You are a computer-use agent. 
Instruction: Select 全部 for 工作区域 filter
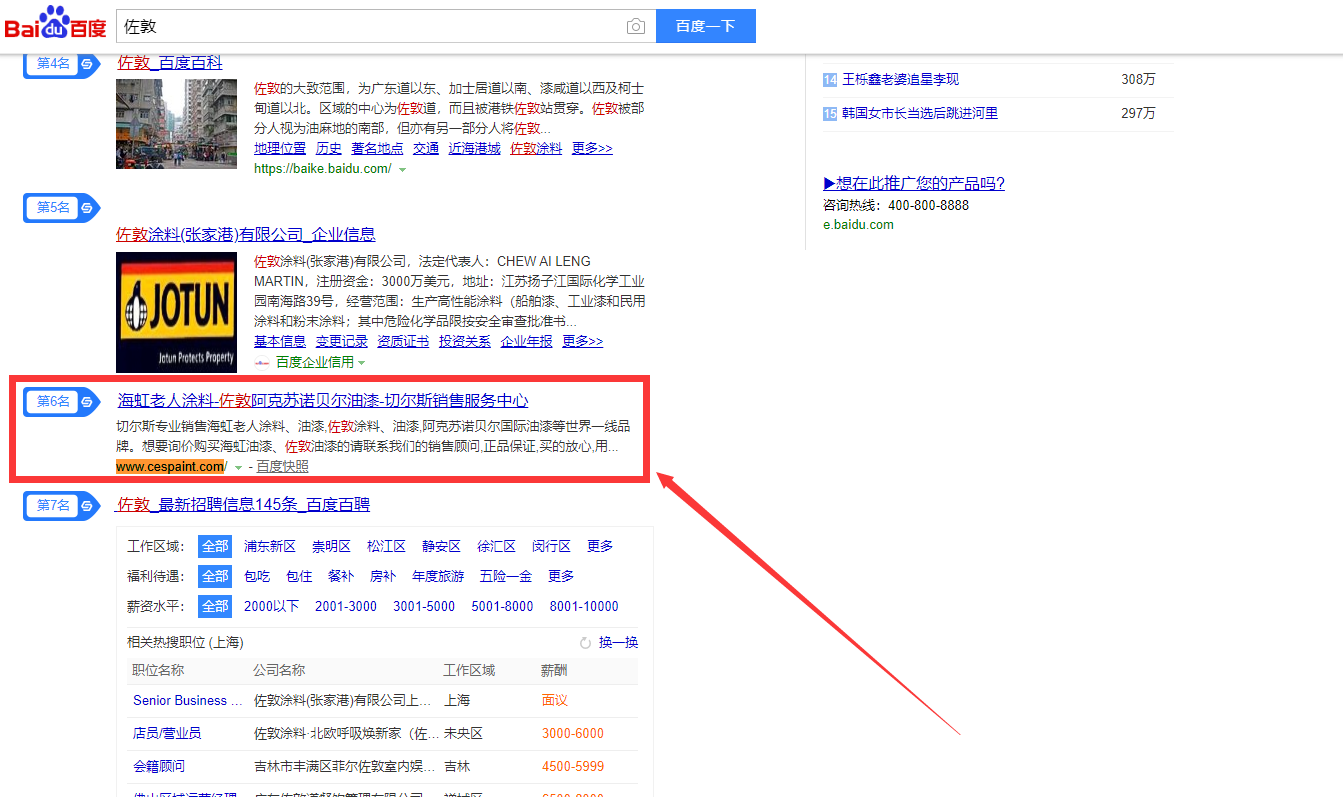[x=215, y=546]
